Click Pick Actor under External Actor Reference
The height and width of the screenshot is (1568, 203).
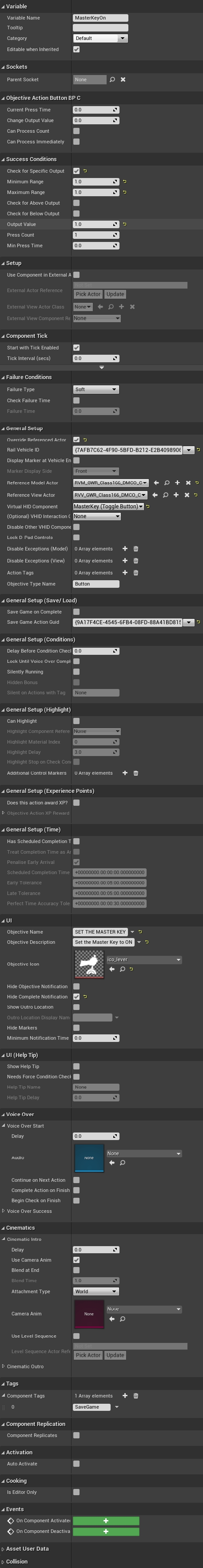tap(88, 294)
